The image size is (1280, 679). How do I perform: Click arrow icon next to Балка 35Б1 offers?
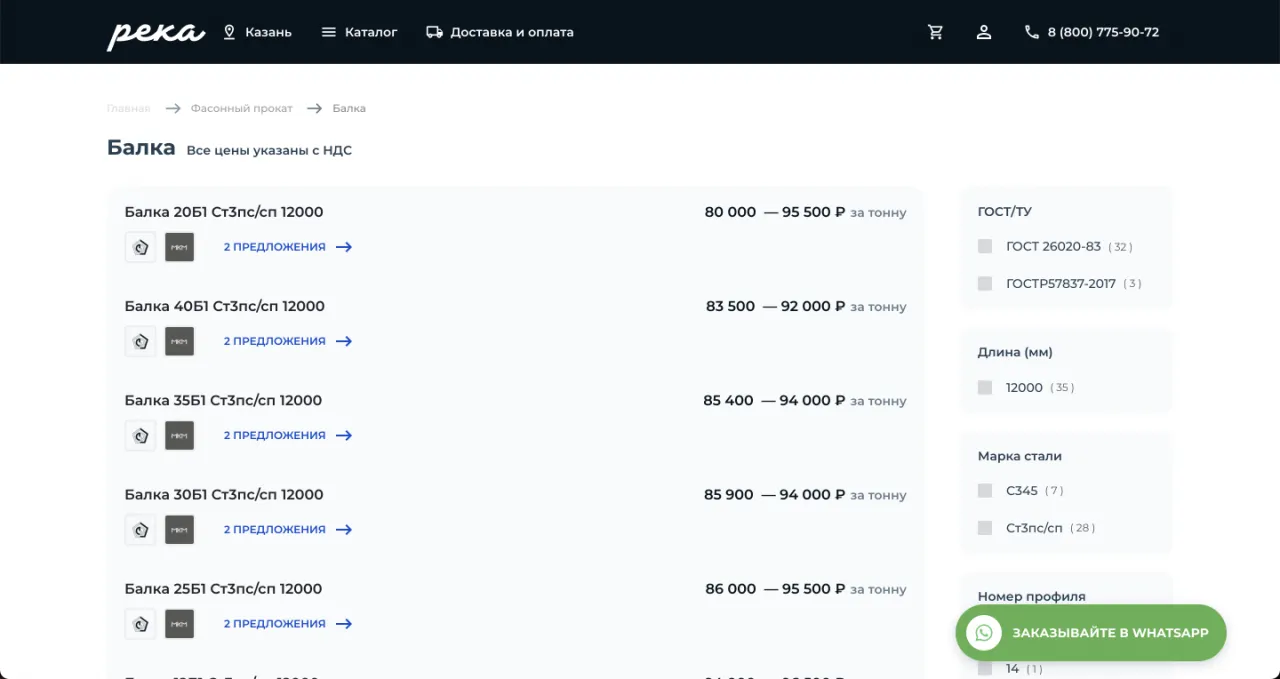(x=344, y=435)
